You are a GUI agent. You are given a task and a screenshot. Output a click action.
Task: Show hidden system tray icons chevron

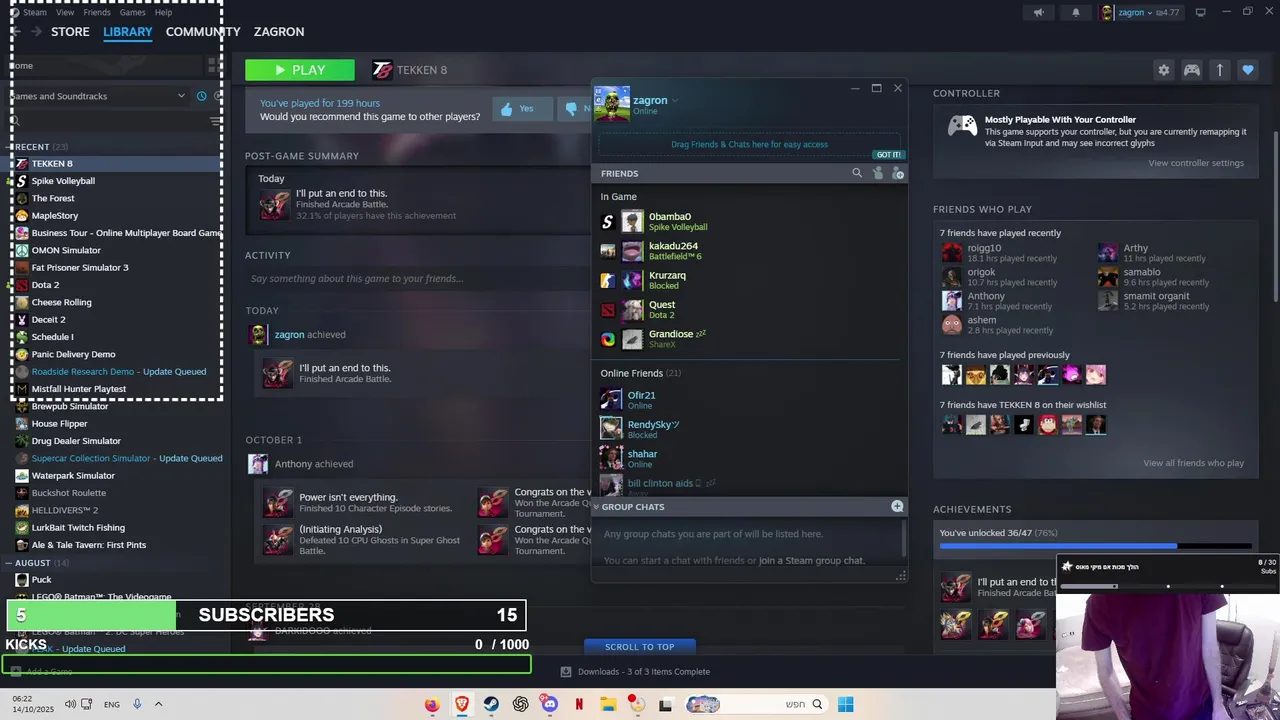pos(158,704)
